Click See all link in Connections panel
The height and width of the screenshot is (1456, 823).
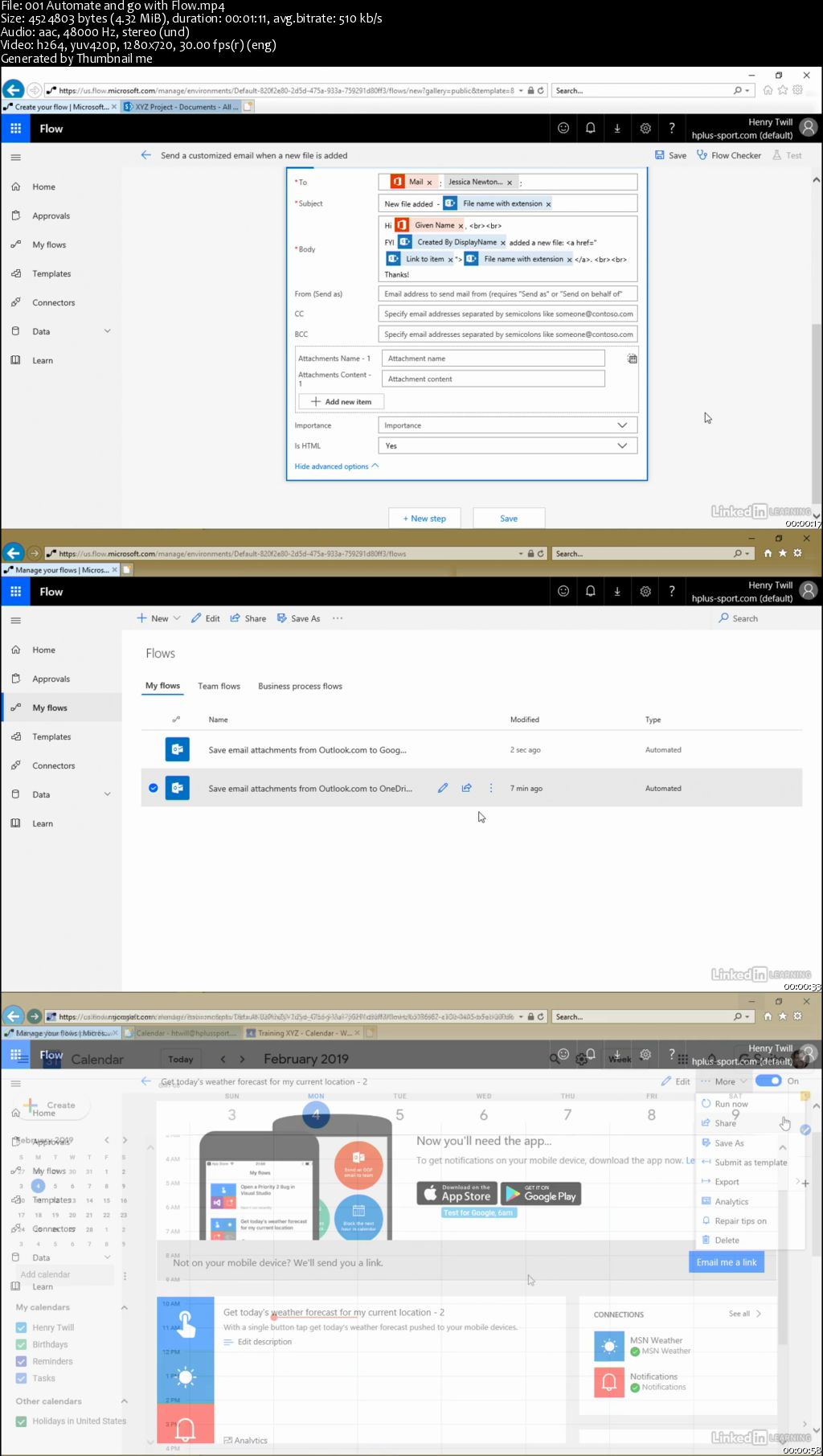point(744,1314)
